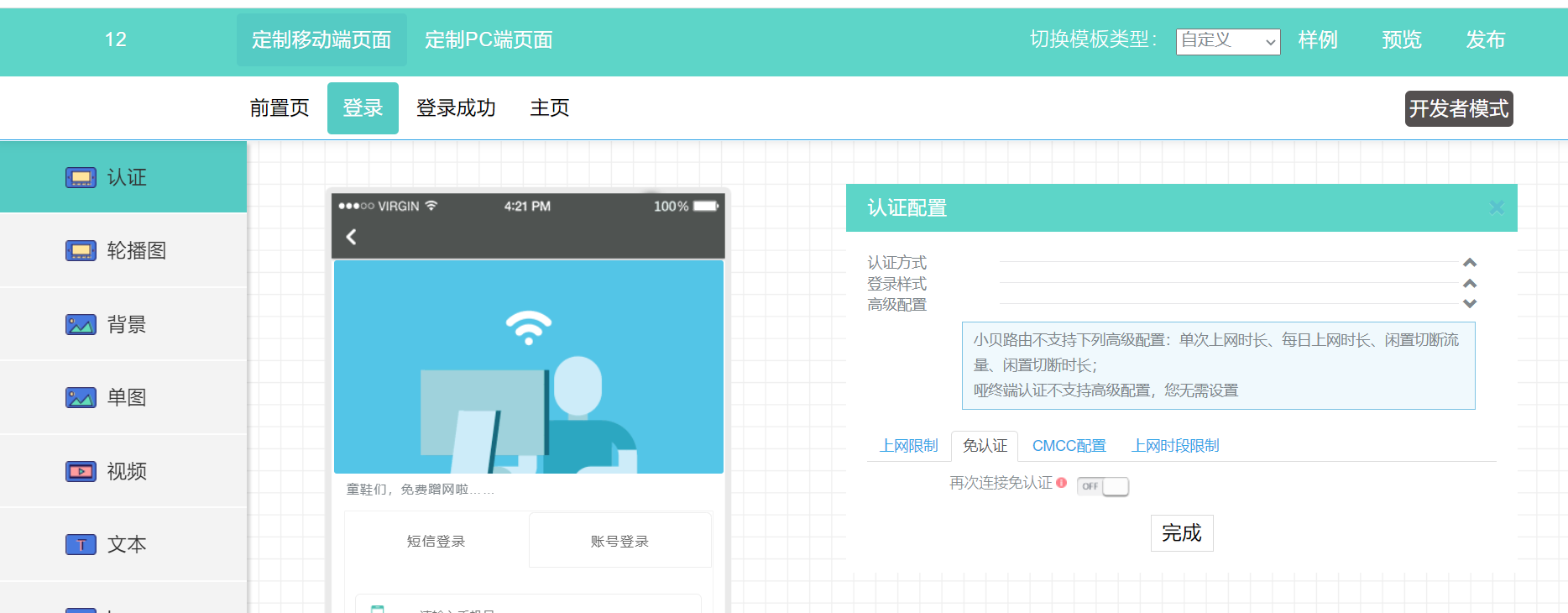
Task: Click the 童鞋们，免费蹭网啦 marquee text
Action: tap(421, 490)
